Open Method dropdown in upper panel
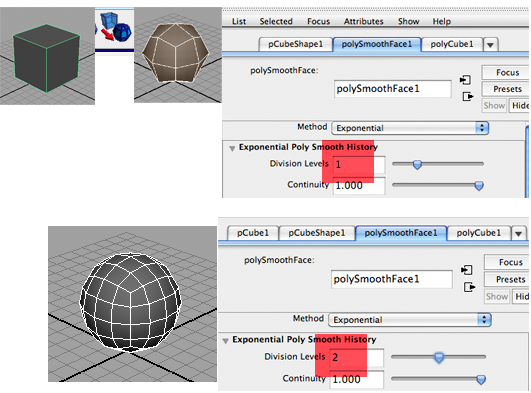Viewport: 531px width, 393px height. coord(410,128)
